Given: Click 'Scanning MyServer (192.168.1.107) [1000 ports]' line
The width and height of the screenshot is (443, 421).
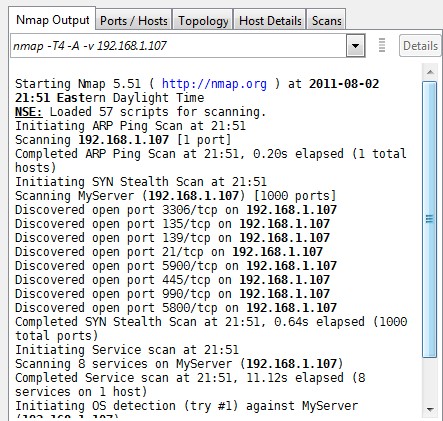Looking at the screenshot, I should (175, 196).
